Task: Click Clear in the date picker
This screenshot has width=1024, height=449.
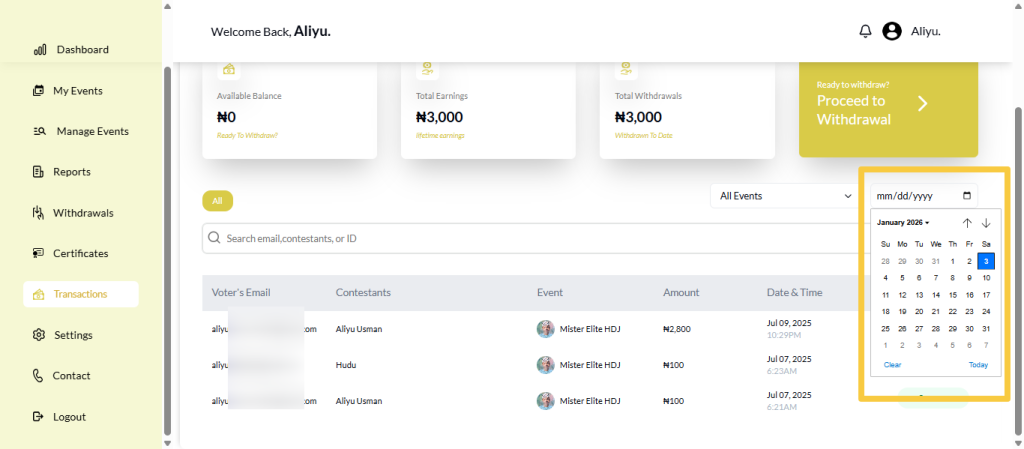Action: point(892,365)
